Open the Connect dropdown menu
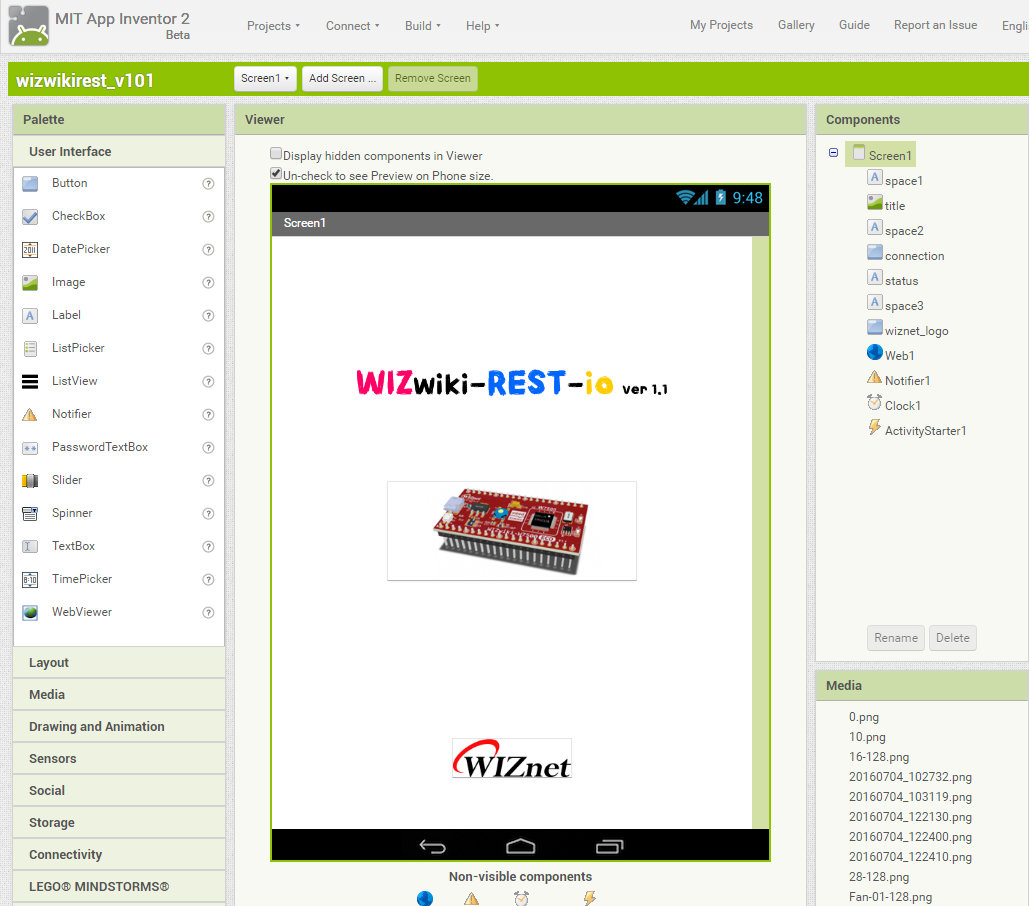The width and height of the screenshot is (1029, 906). pyautogui.click(x=352, y=26)
